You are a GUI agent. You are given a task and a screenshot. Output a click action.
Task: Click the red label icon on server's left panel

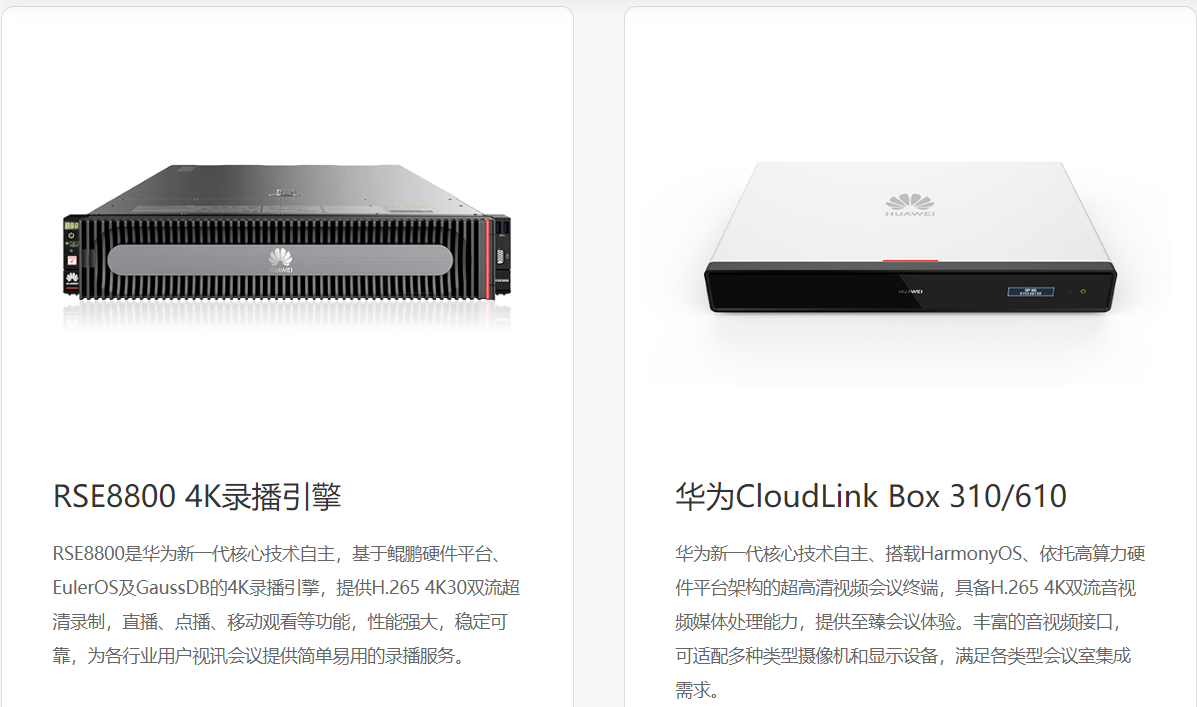click(x=72, y=260)
